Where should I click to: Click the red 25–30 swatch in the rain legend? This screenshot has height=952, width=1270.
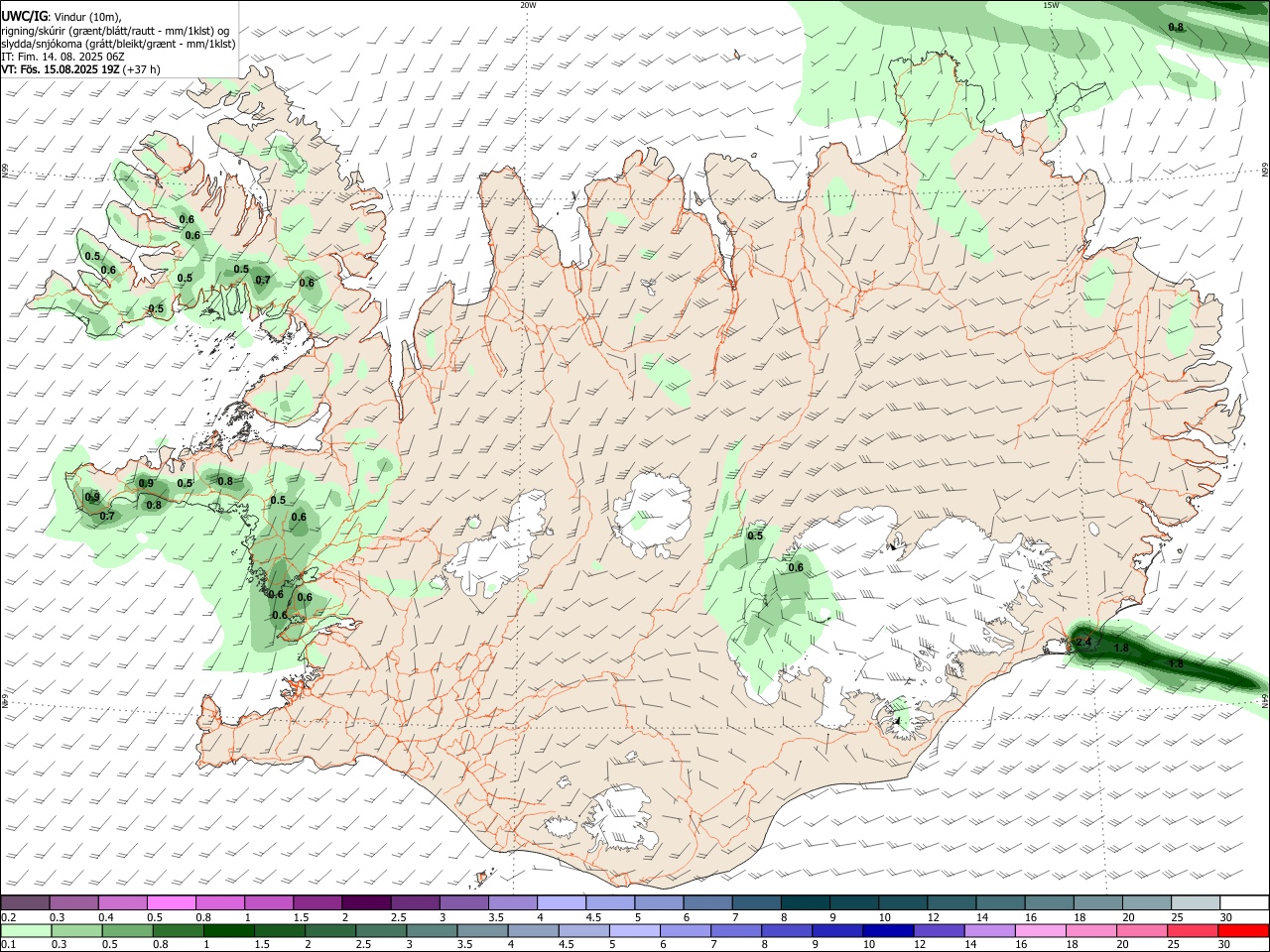point(1243,930)
